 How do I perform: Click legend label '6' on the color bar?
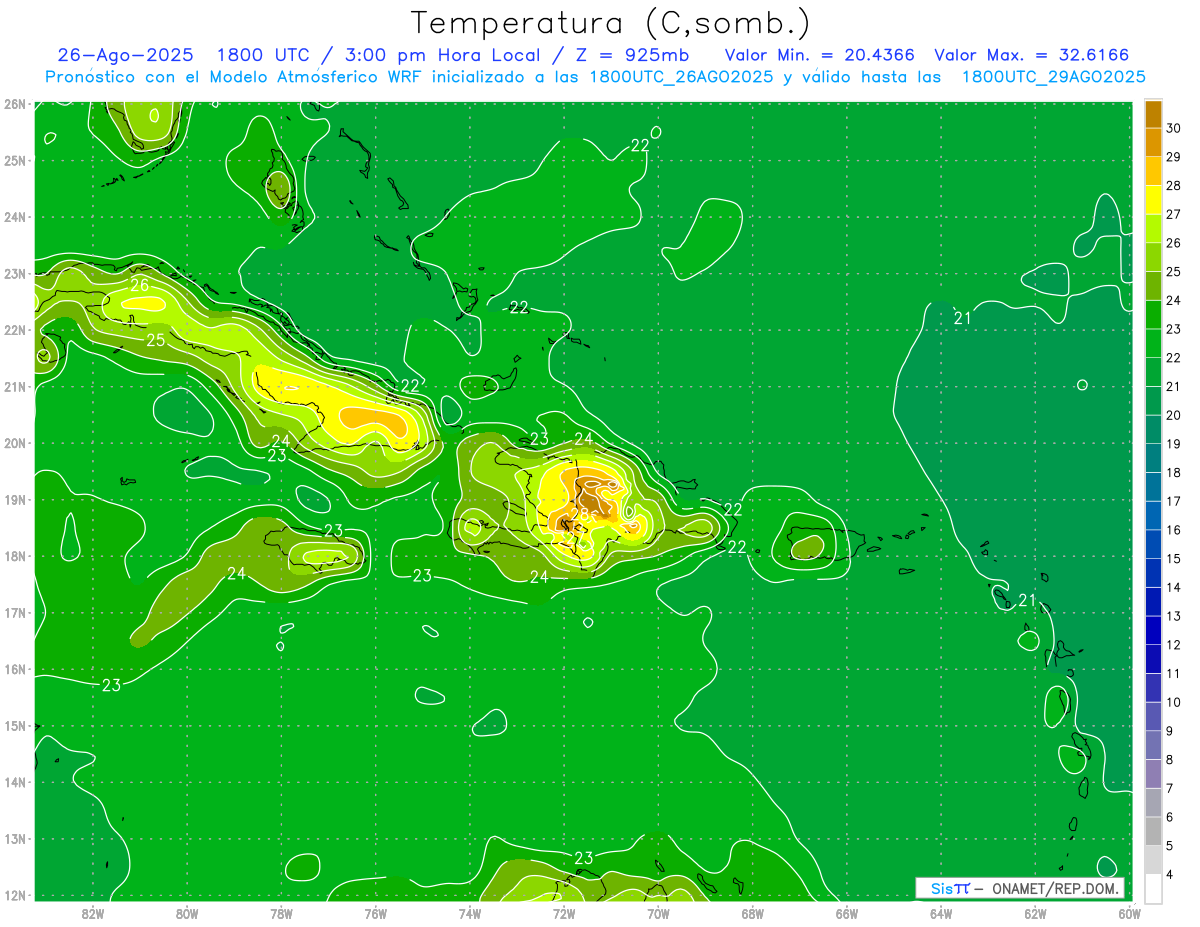tap(1170, 817)
